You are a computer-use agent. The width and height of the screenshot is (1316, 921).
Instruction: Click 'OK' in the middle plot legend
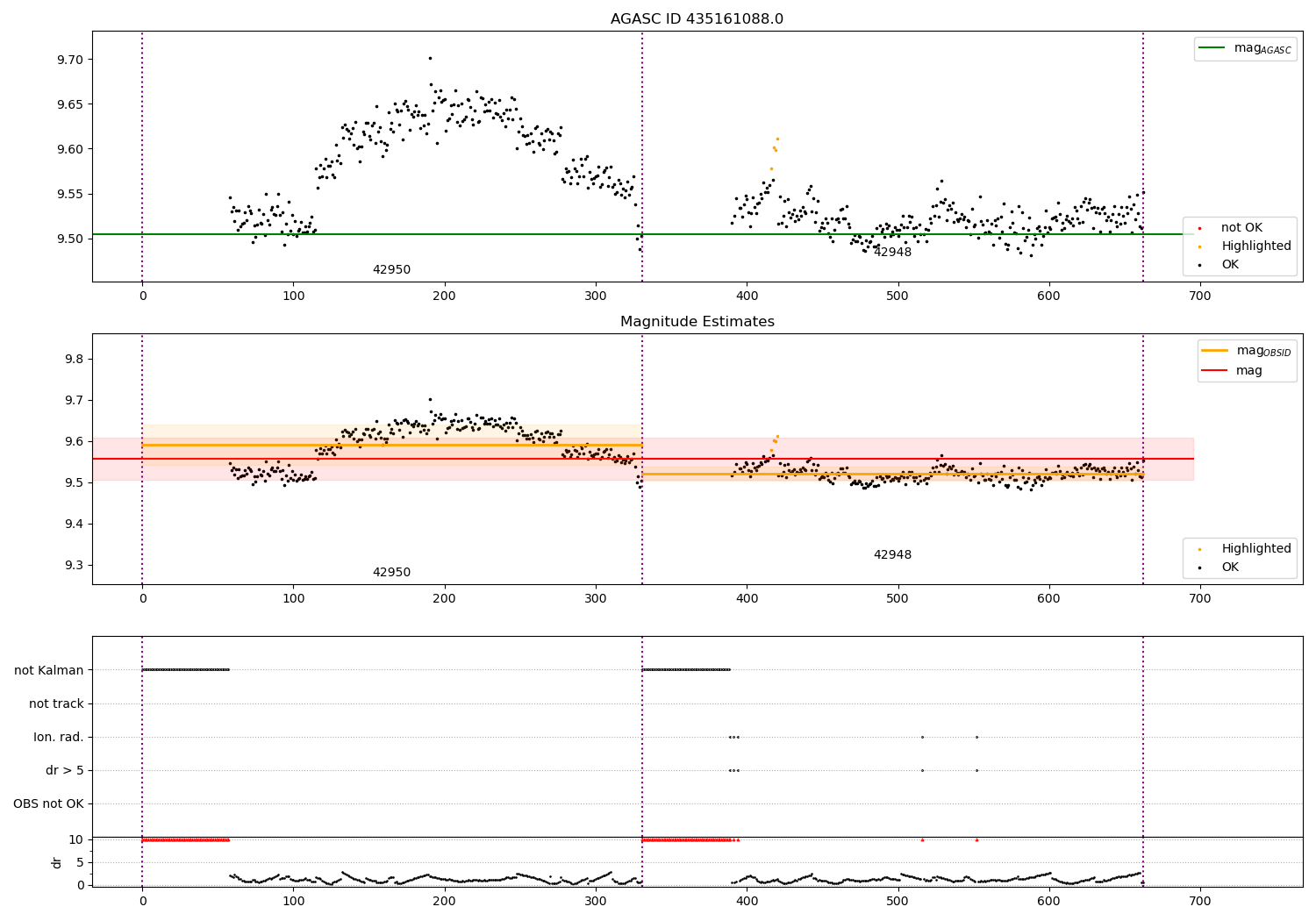(x=1229, y=568)
